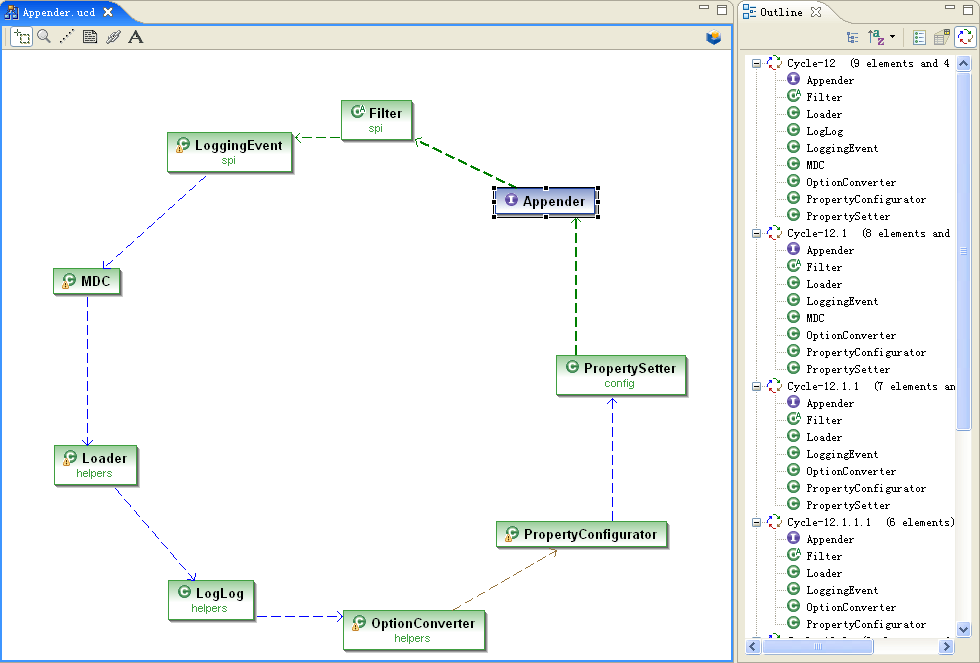The image size is (980, 663).
Task: Toggle the marquee selection tool
Action: [22, 37]
